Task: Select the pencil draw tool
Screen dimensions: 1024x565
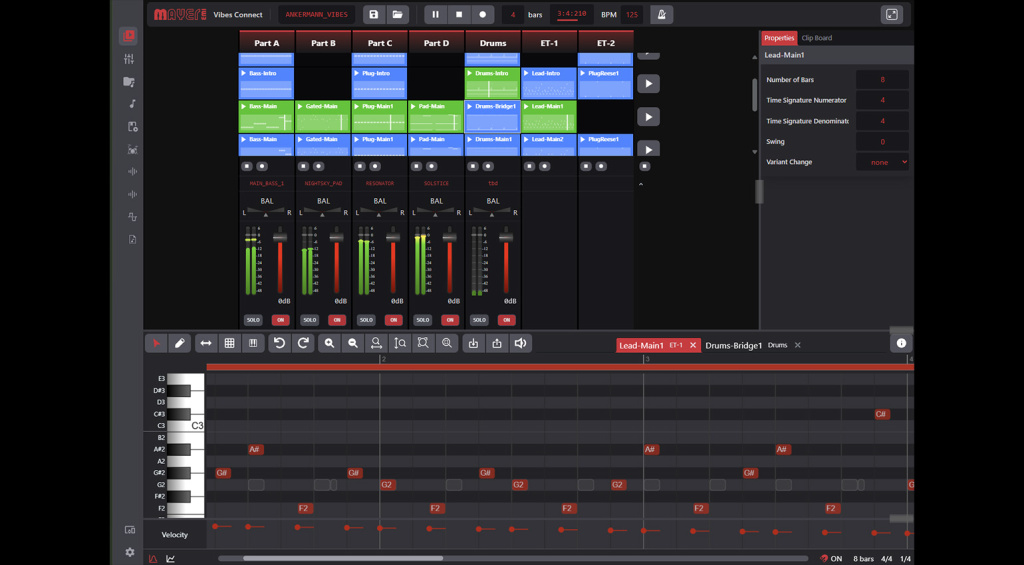Action: pos(180,343)
